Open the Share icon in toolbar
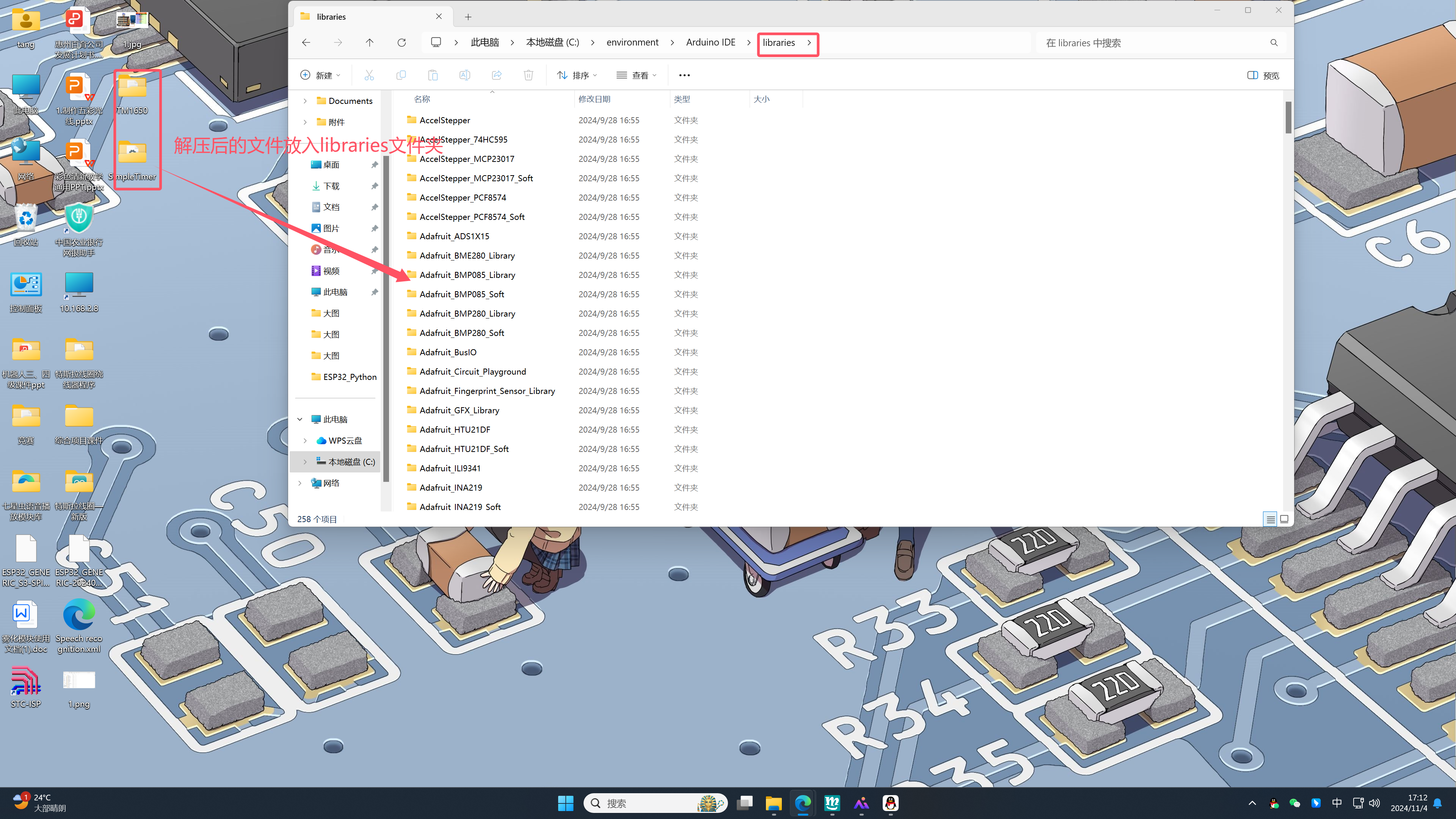 [x=496, y=75]
